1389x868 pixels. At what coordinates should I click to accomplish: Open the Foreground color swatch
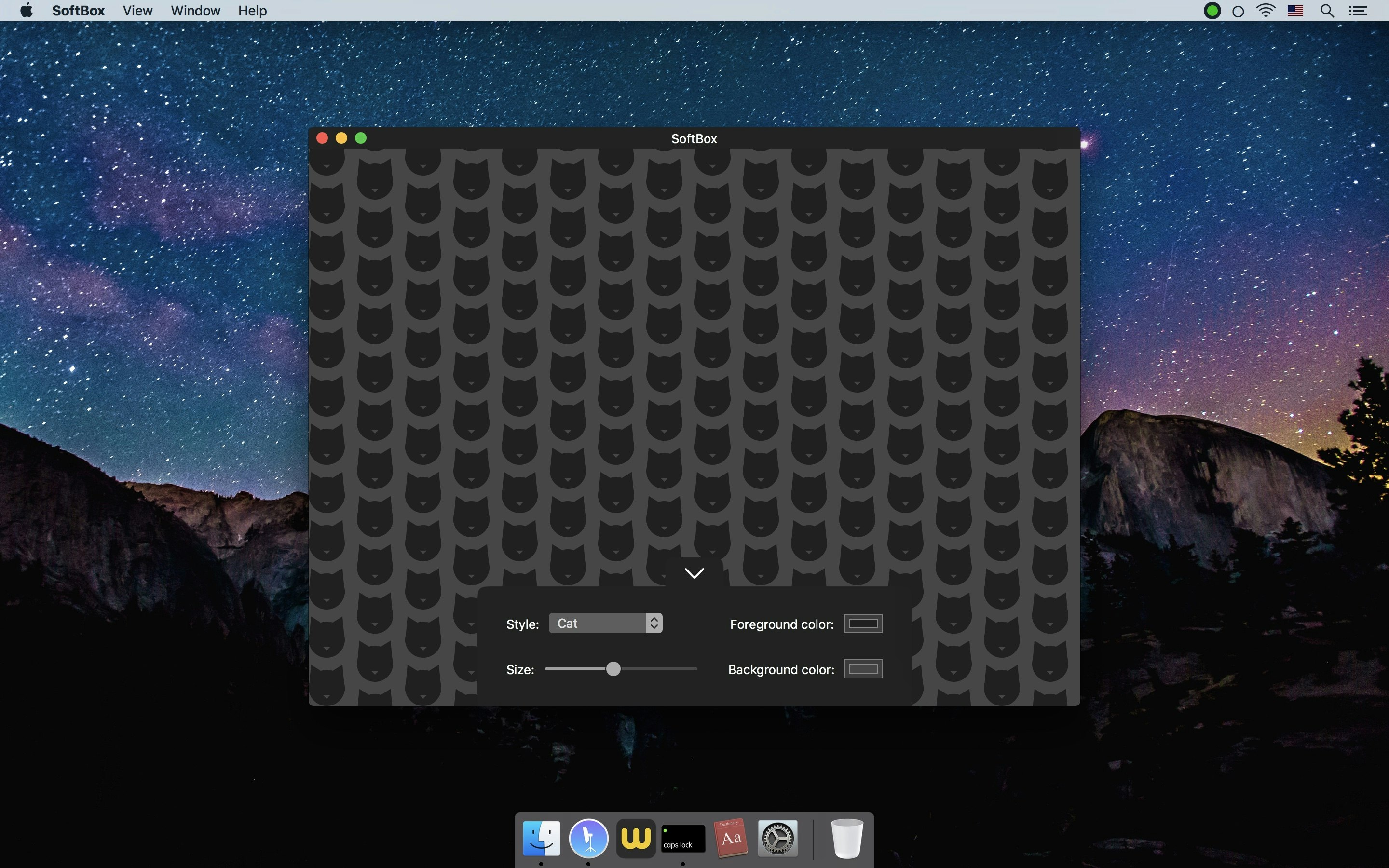pos(863,624)
